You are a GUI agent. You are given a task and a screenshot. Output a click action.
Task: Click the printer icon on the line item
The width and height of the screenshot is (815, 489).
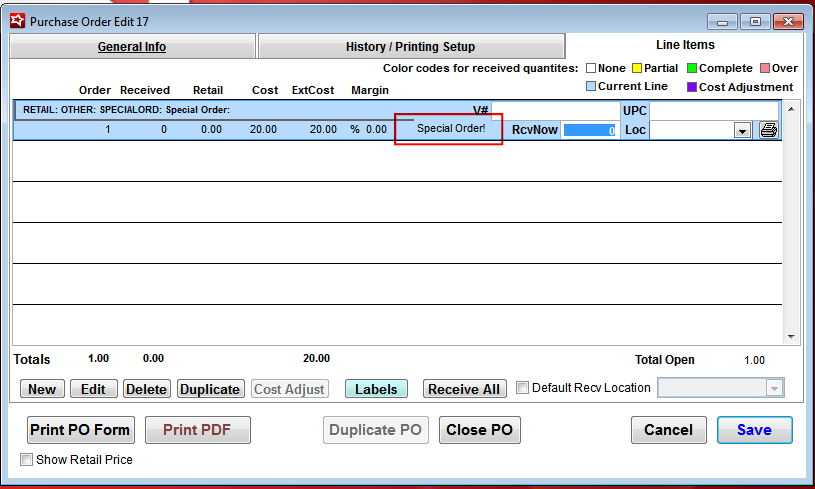769,130
